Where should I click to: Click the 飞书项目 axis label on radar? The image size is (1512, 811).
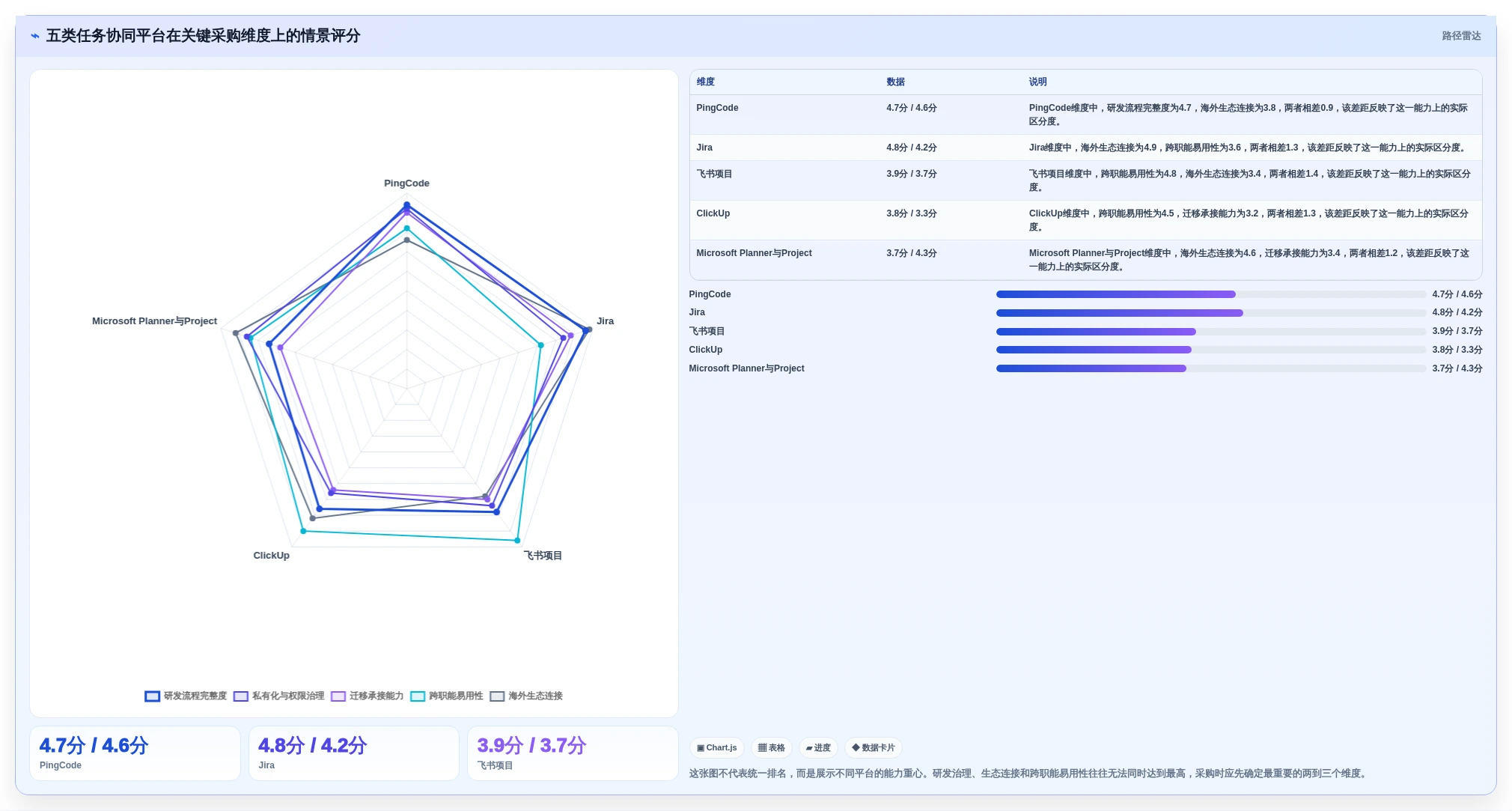(543, 556)
